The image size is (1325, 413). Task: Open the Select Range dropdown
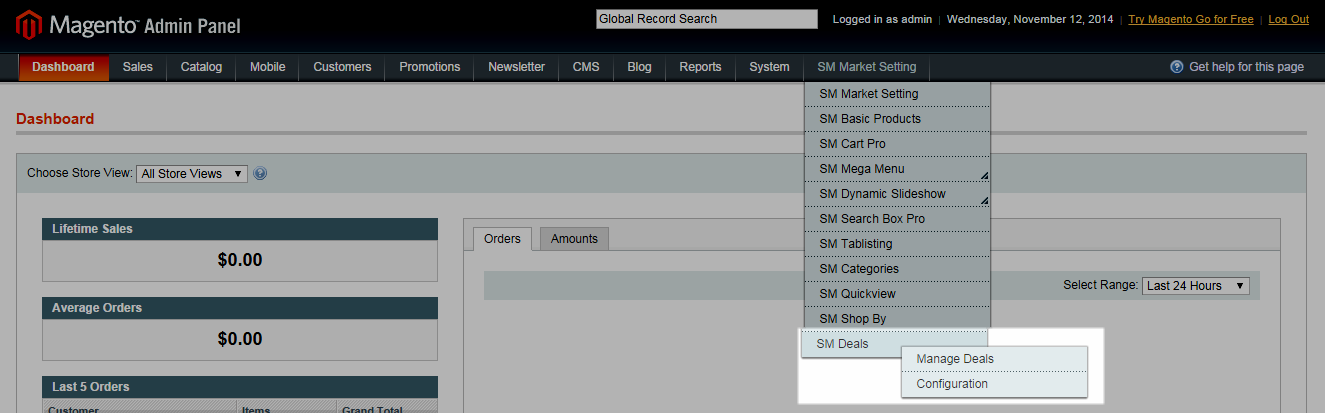pos(1196,285)
